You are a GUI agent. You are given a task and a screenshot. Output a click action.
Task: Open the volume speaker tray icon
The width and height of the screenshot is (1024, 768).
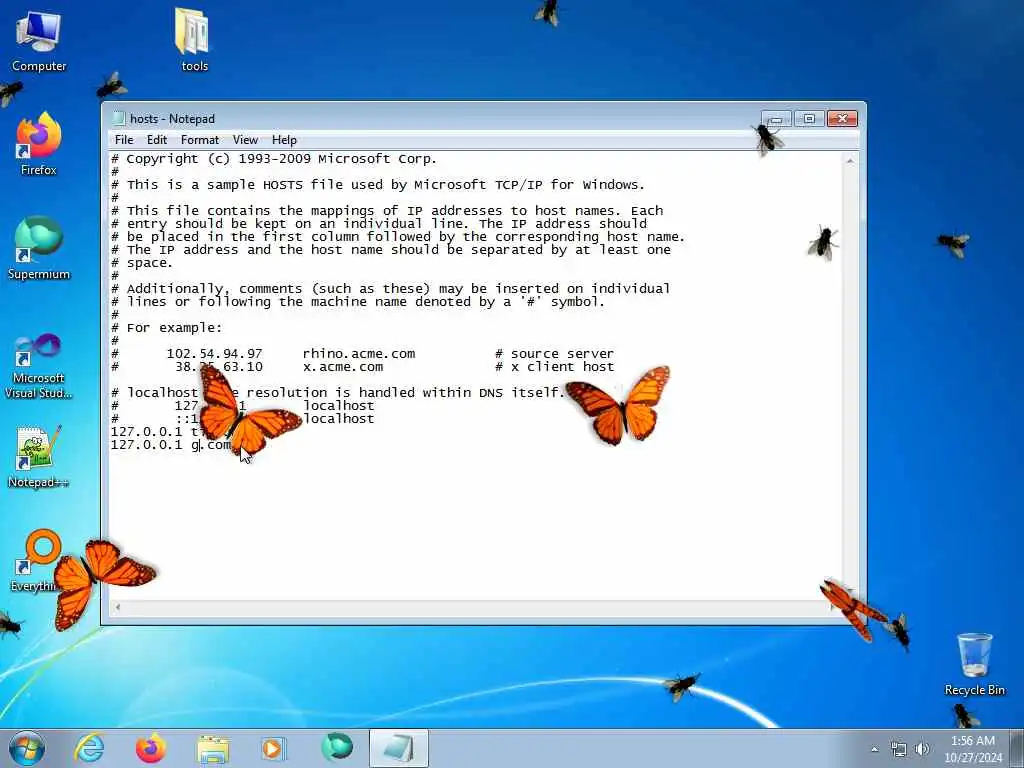pos(922,749)
